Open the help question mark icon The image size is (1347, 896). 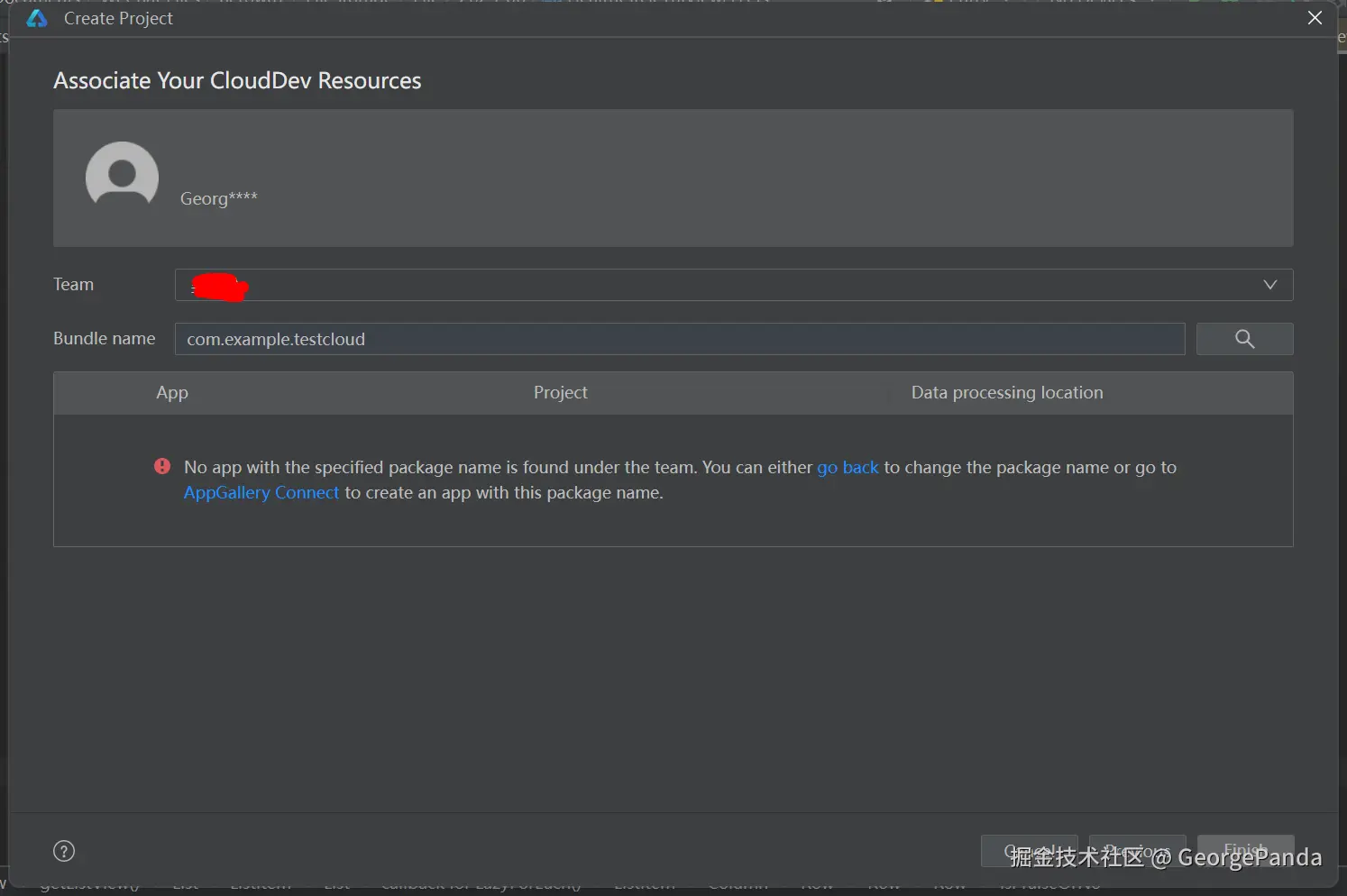64,851
